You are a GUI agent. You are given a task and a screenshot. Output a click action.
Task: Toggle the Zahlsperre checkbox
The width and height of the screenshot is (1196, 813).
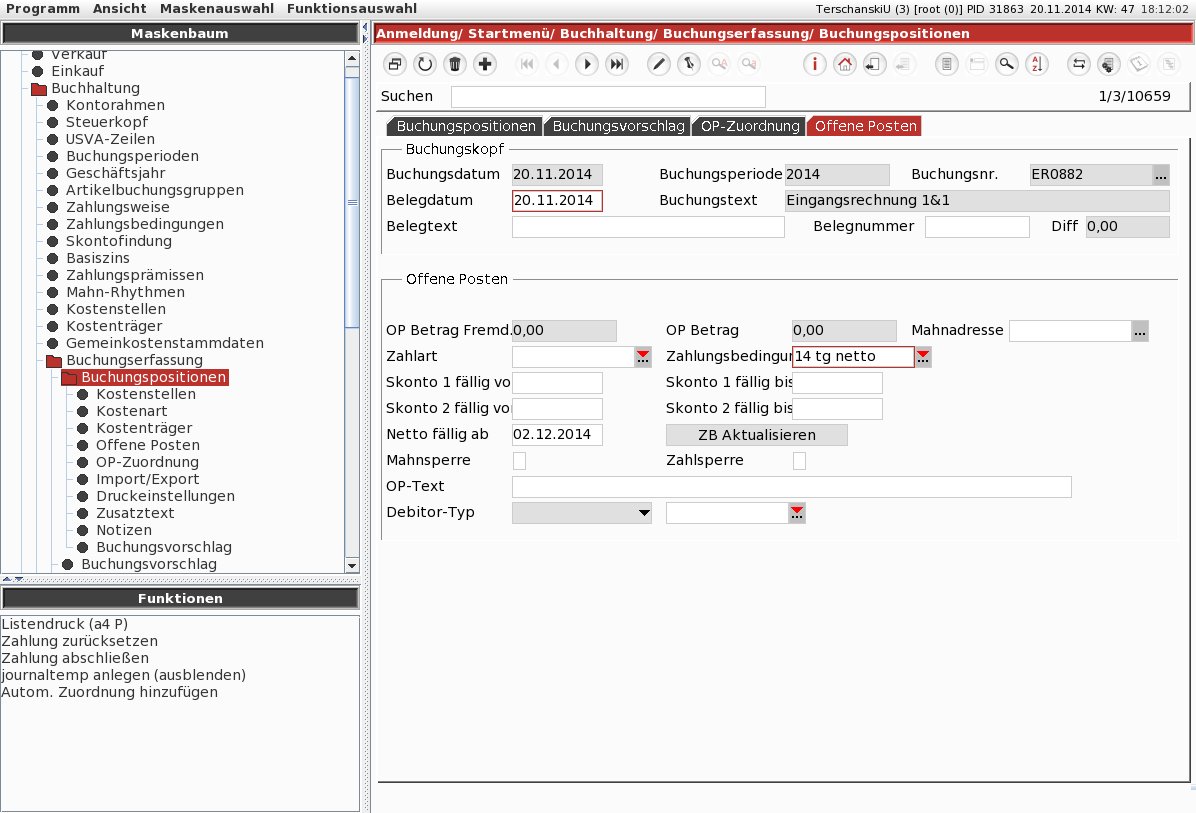tap(799, 461)
